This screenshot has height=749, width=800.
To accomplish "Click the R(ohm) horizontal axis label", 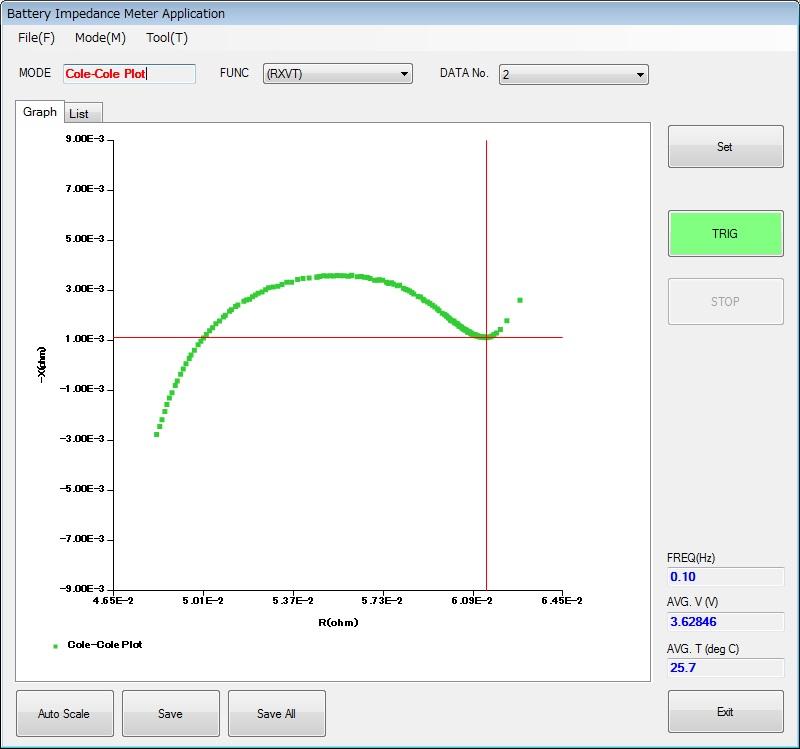I will click(x=338, y=622).
